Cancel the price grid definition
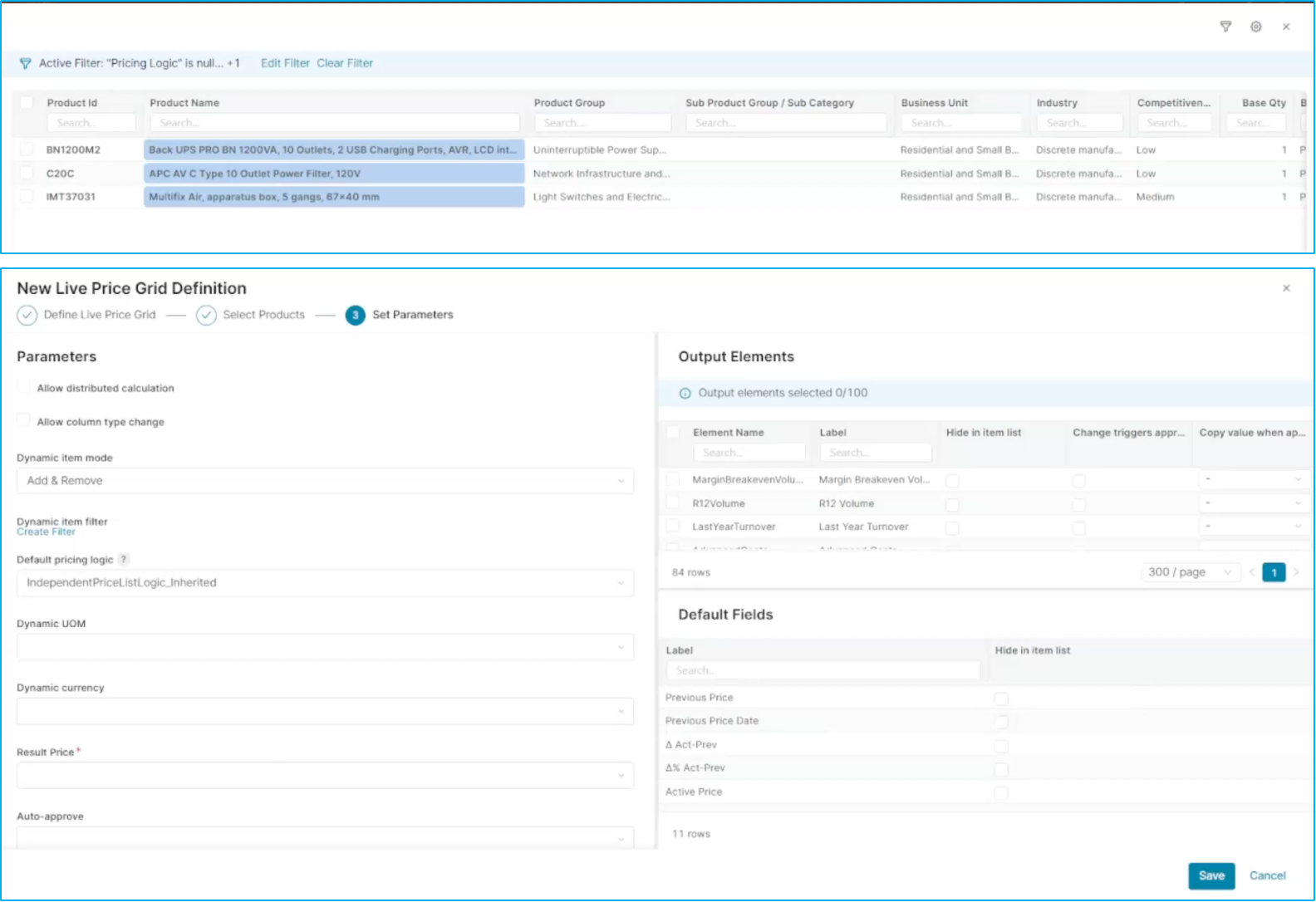Screen dimensions: 1316x902 pos(1268,875)
